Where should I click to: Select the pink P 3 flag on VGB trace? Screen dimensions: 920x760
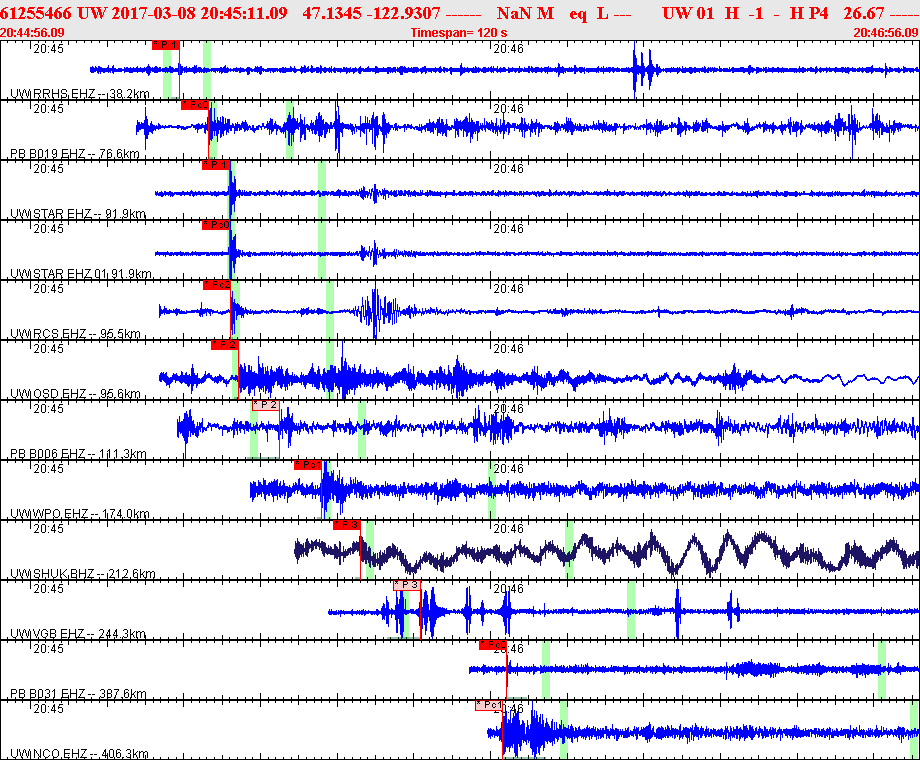[407, 585]
